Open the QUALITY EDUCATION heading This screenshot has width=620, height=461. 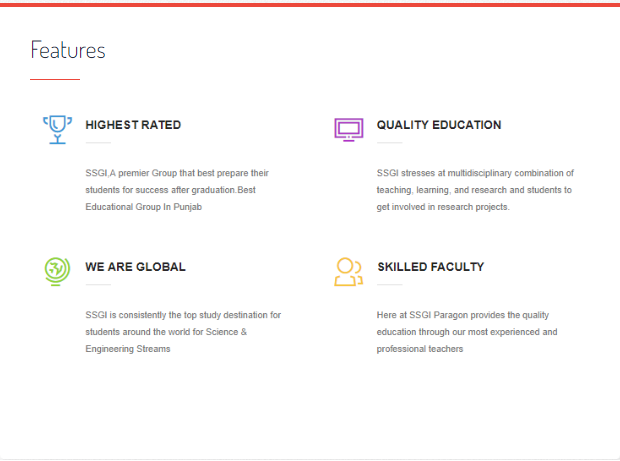pyautogui.click(x=439, y=125)
